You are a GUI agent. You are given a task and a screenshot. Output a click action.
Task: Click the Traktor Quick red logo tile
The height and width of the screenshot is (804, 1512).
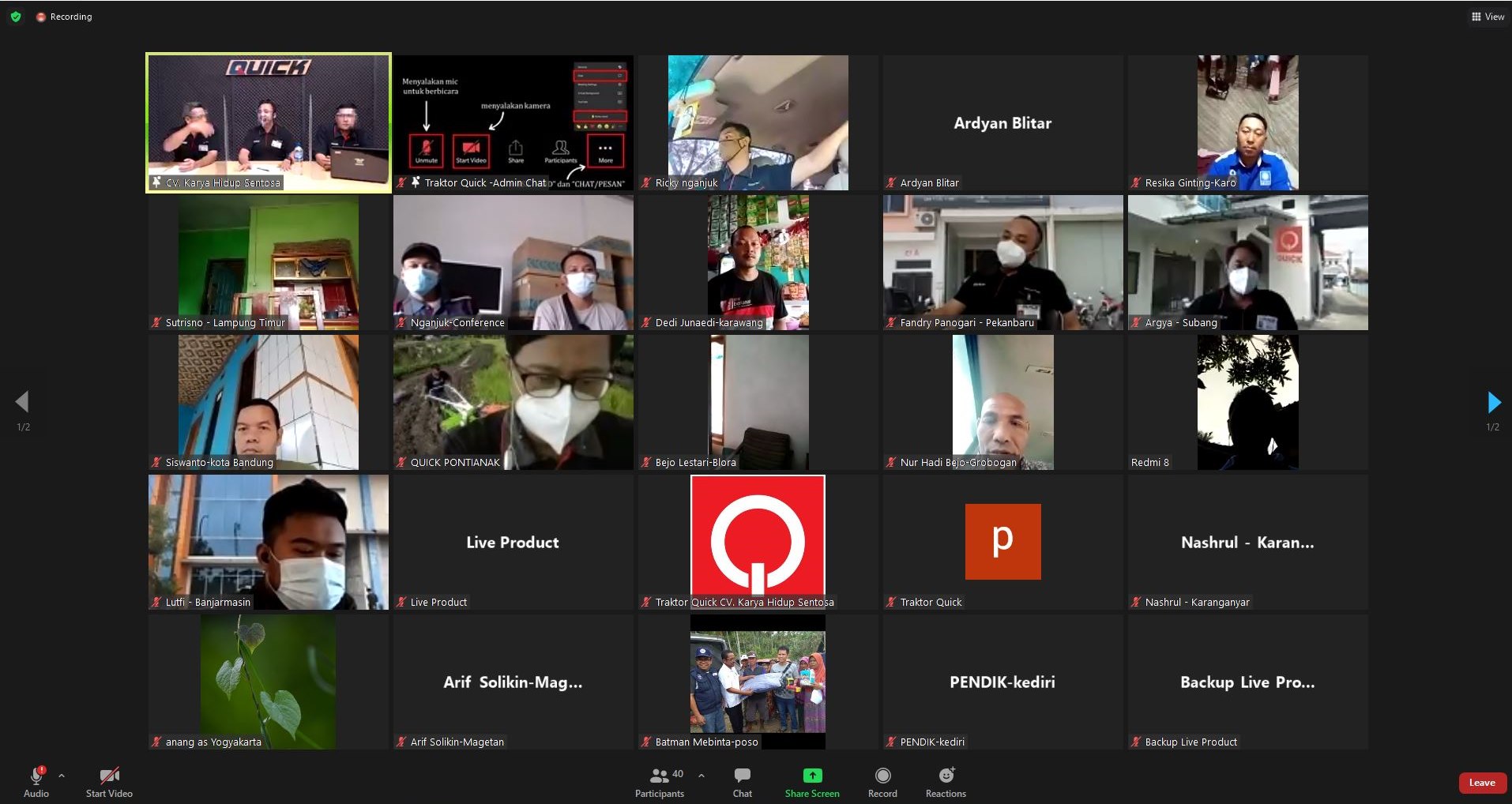point(758,537)
